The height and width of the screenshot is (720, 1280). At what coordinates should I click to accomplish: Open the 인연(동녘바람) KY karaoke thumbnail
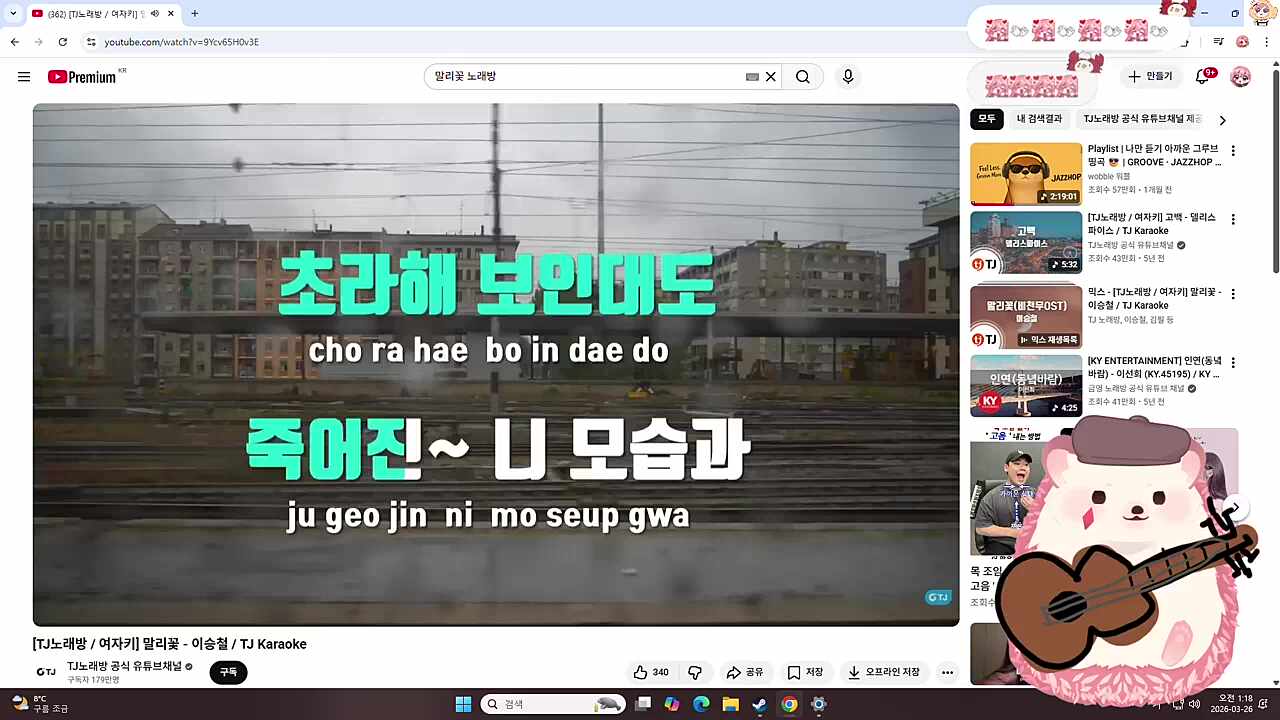pyautogui.click(x=1026, y=386)
